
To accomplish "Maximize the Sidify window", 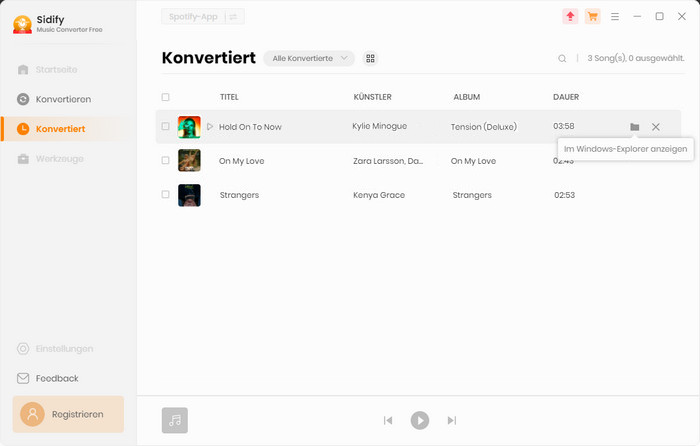I will point(659,17).
